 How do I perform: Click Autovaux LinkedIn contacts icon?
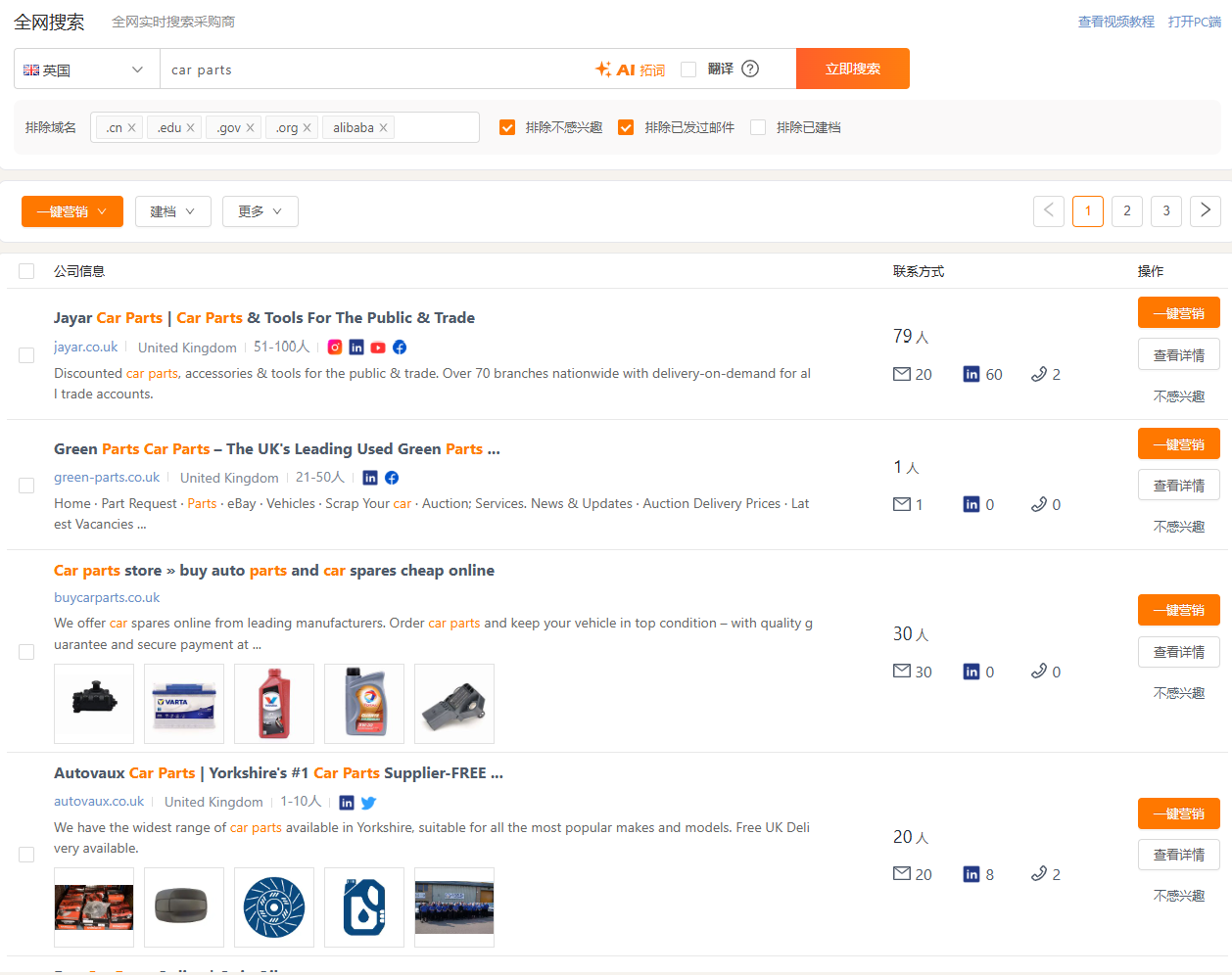tap(971, 874)
